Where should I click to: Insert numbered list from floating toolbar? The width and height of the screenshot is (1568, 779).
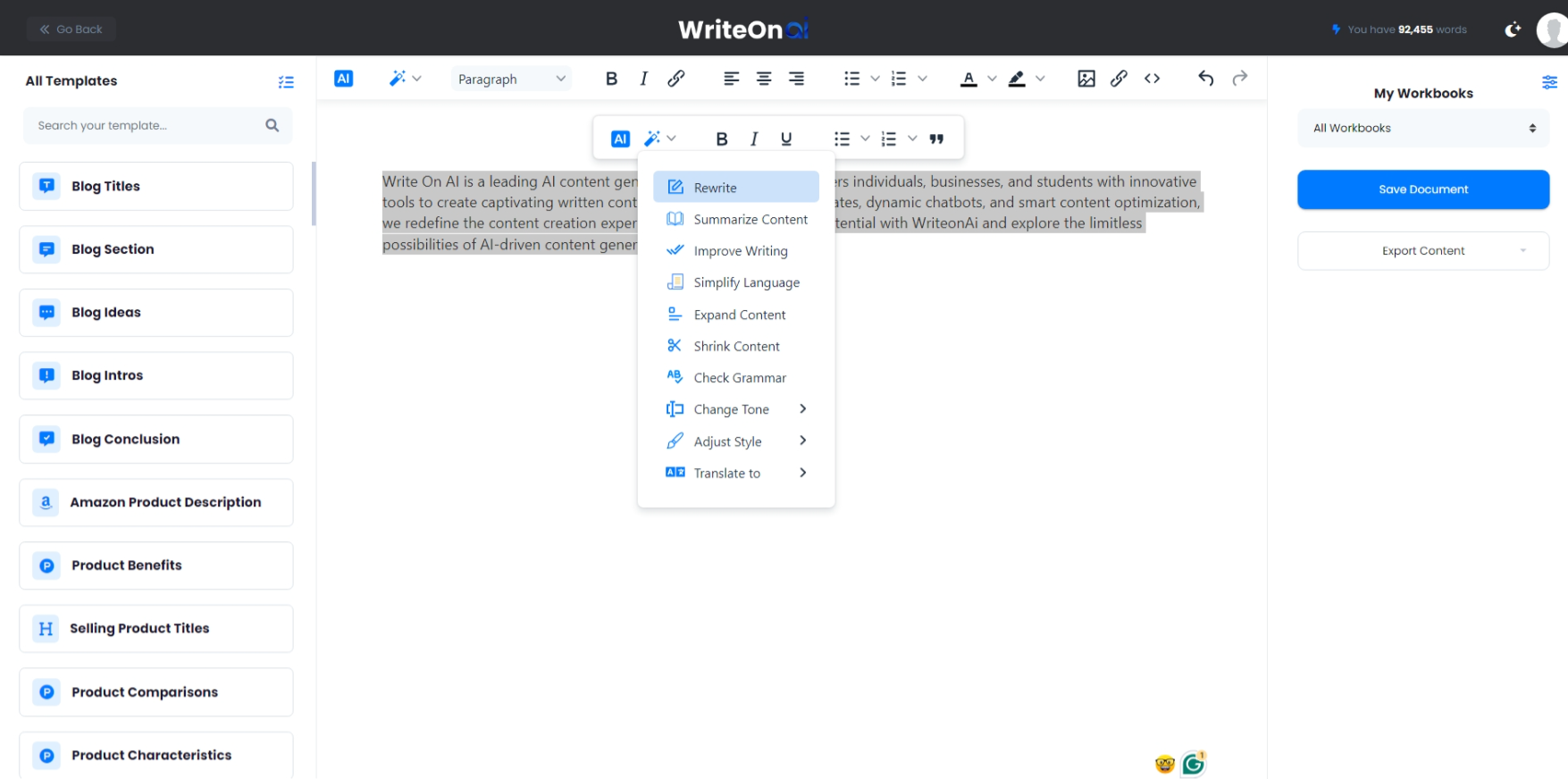[889, 138]
